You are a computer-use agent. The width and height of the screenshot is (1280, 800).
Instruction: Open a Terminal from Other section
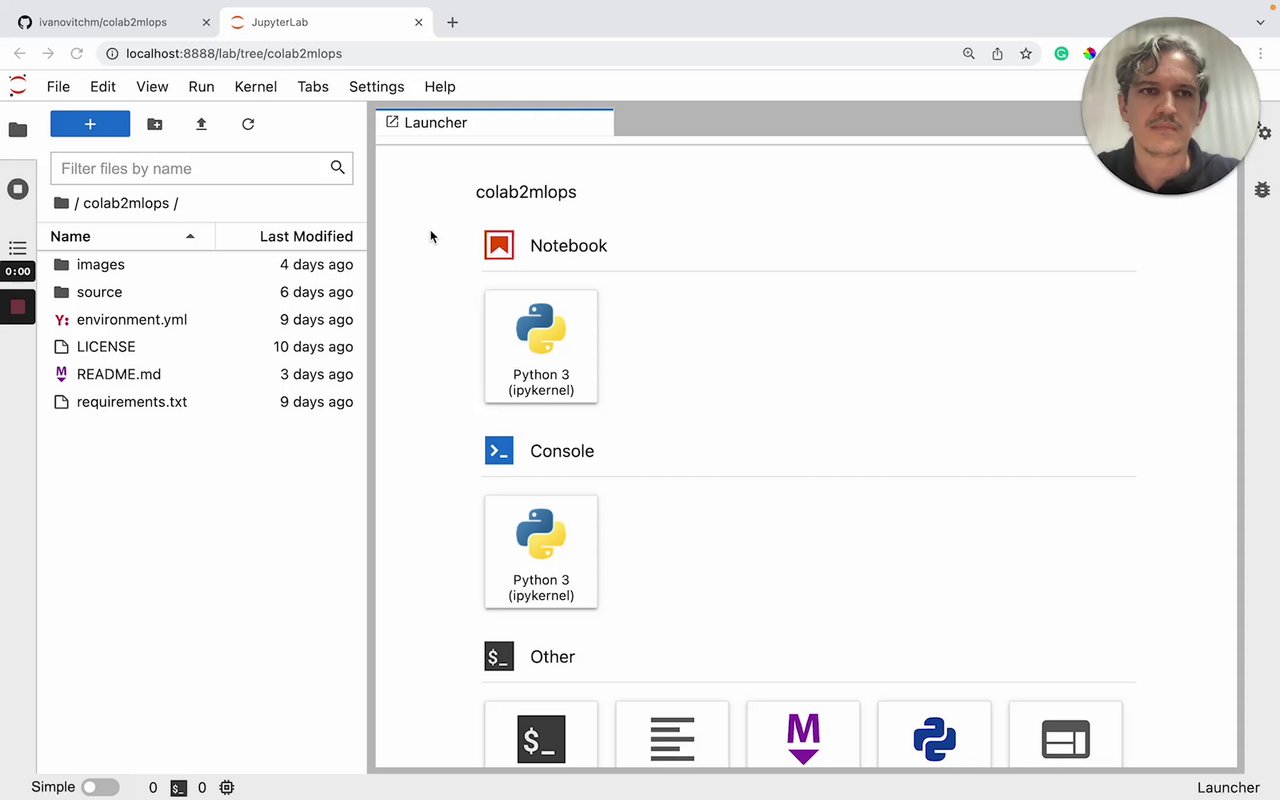pyautogui.click(x=541, y=735)
